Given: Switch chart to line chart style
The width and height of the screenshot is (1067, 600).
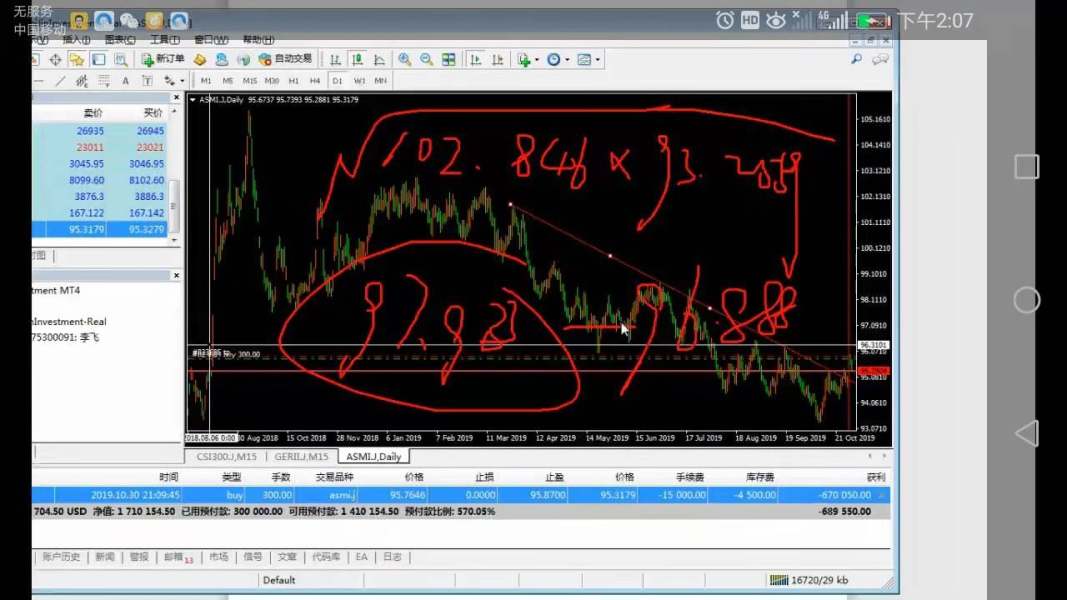Looking at the screenshot, I should [x=379, y=60].
